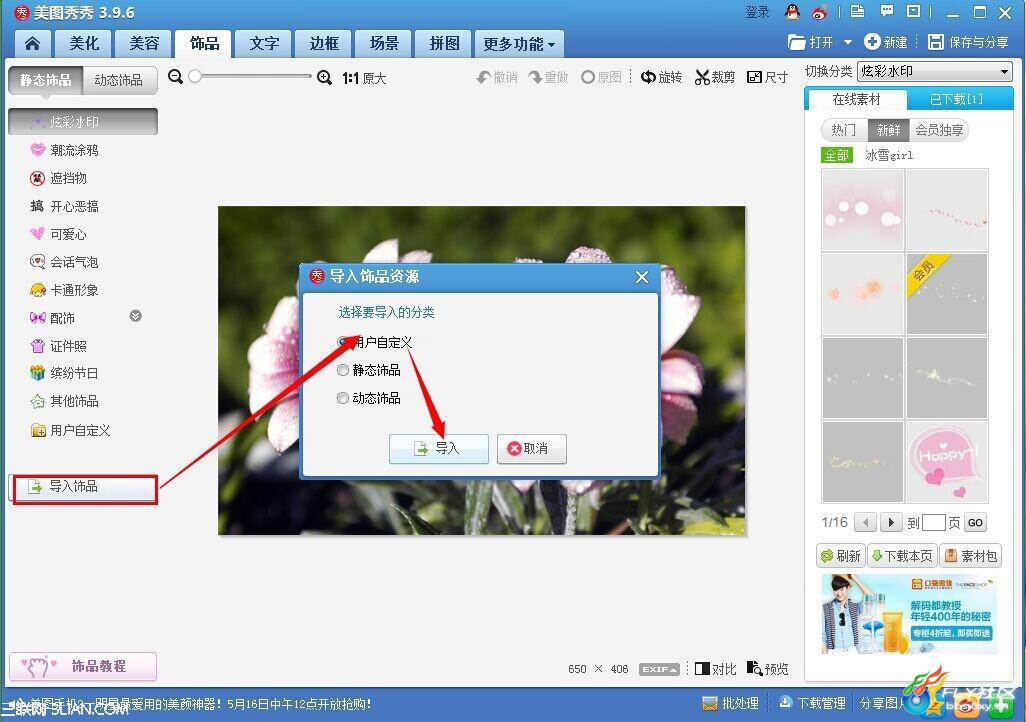Select the 会话气泡 category
This screenshot has width=1026, height=722.
[64, 262]
